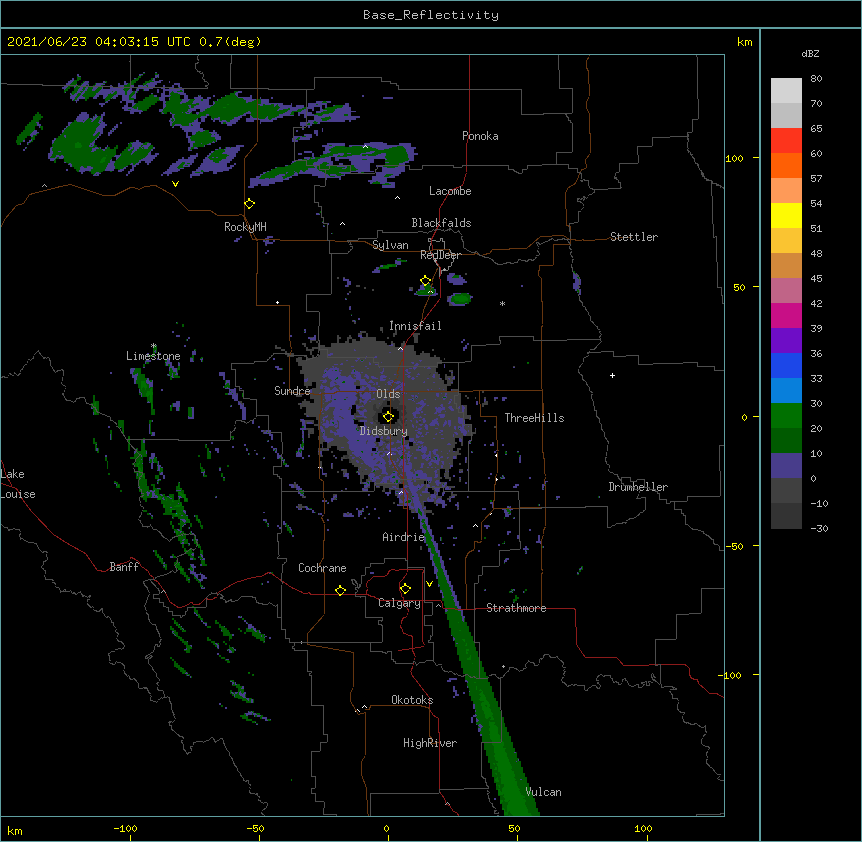Click the -100 tick on horizontal km axis

(125, 828)
